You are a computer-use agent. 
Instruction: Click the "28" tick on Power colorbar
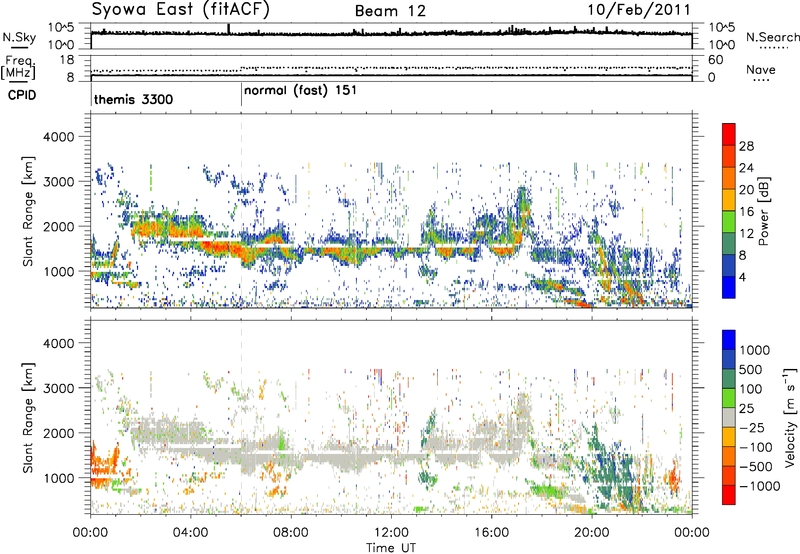pyautogui.click(x=746, y=146)
